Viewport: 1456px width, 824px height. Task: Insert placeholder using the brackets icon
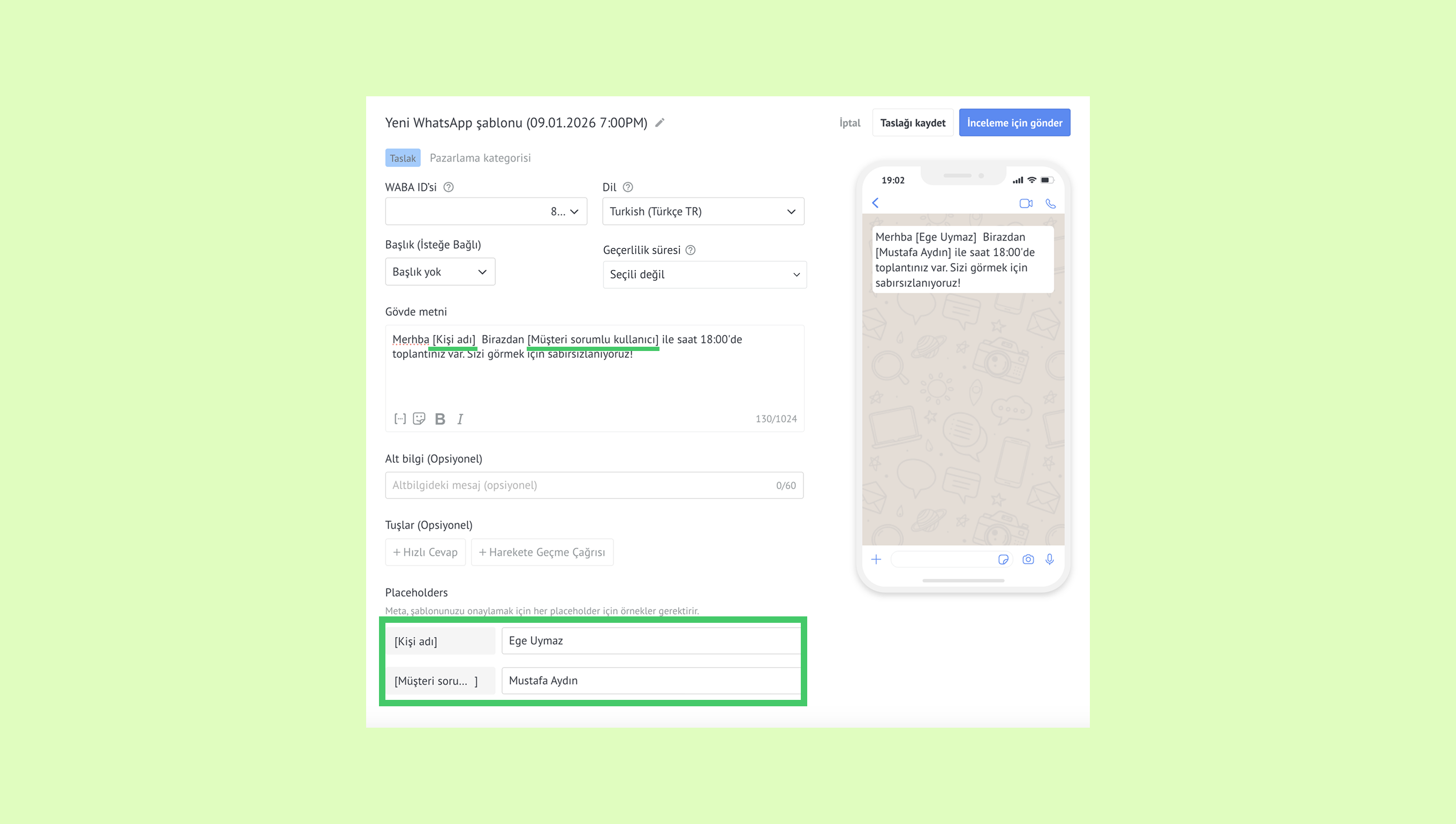coord(400,419)
